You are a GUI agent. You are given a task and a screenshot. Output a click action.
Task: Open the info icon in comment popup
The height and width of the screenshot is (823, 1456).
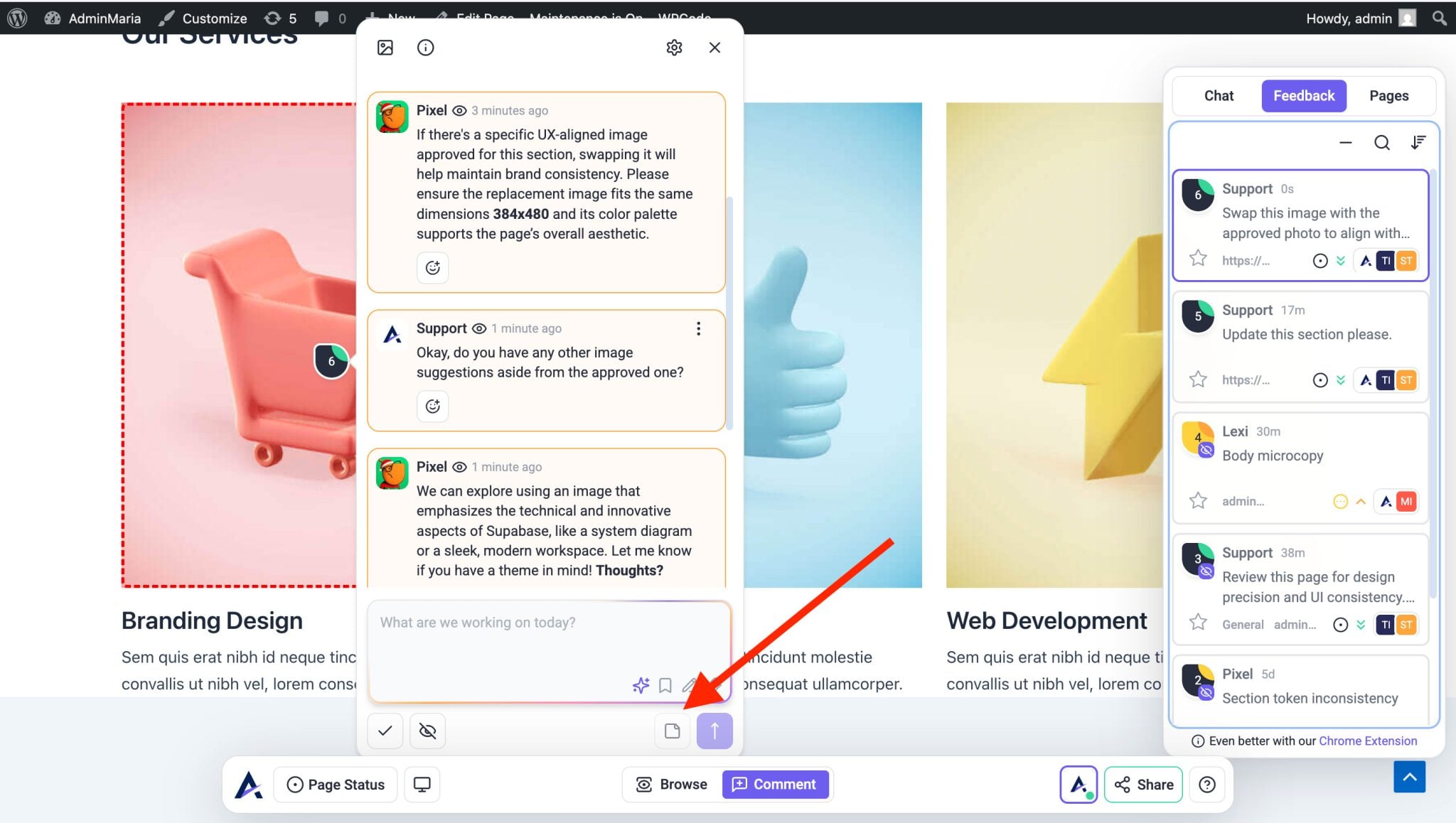(425, 48)
